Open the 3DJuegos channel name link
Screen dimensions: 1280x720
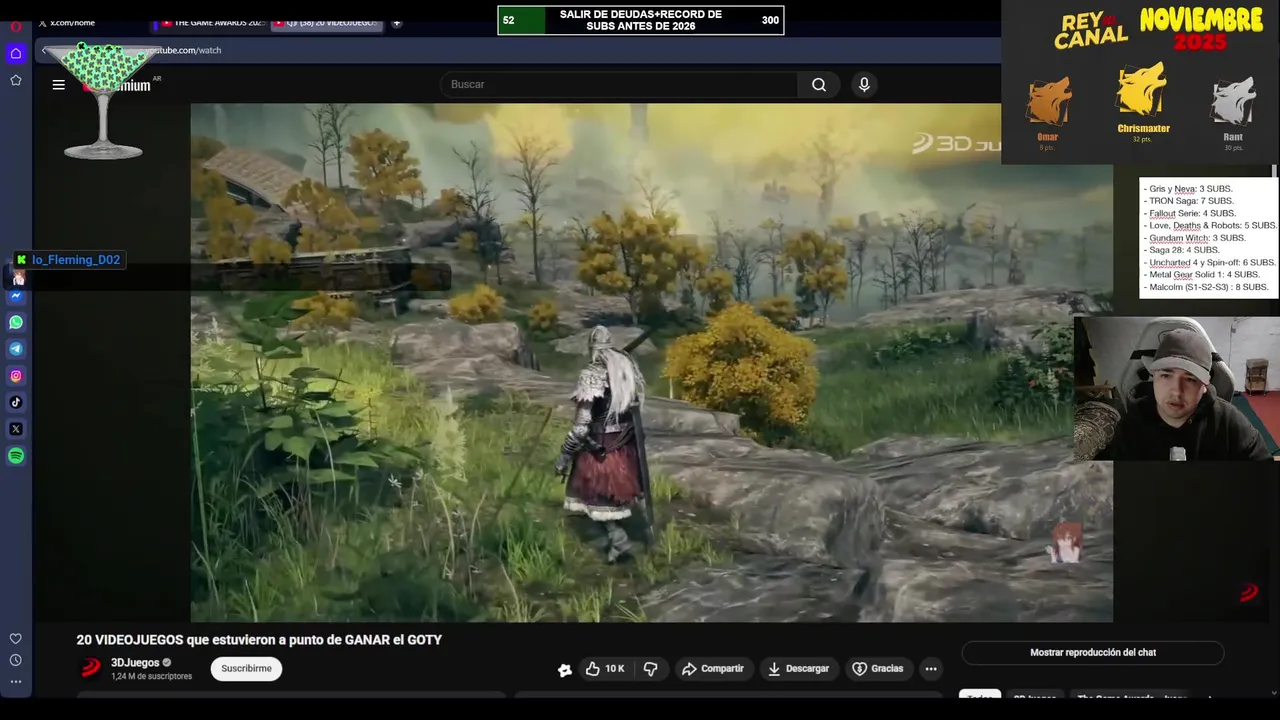pyautogui.click(x=135, y=663)
